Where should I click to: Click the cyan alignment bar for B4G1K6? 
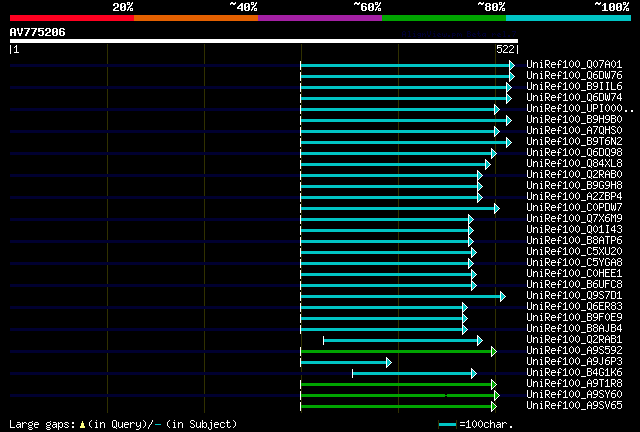[x=414, y=374]
